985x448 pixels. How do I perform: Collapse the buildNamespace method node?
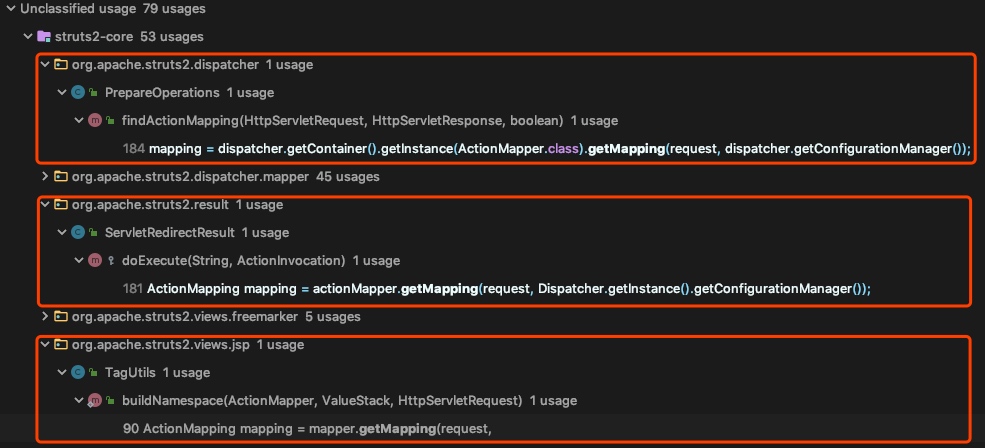[x=79, y=400]
